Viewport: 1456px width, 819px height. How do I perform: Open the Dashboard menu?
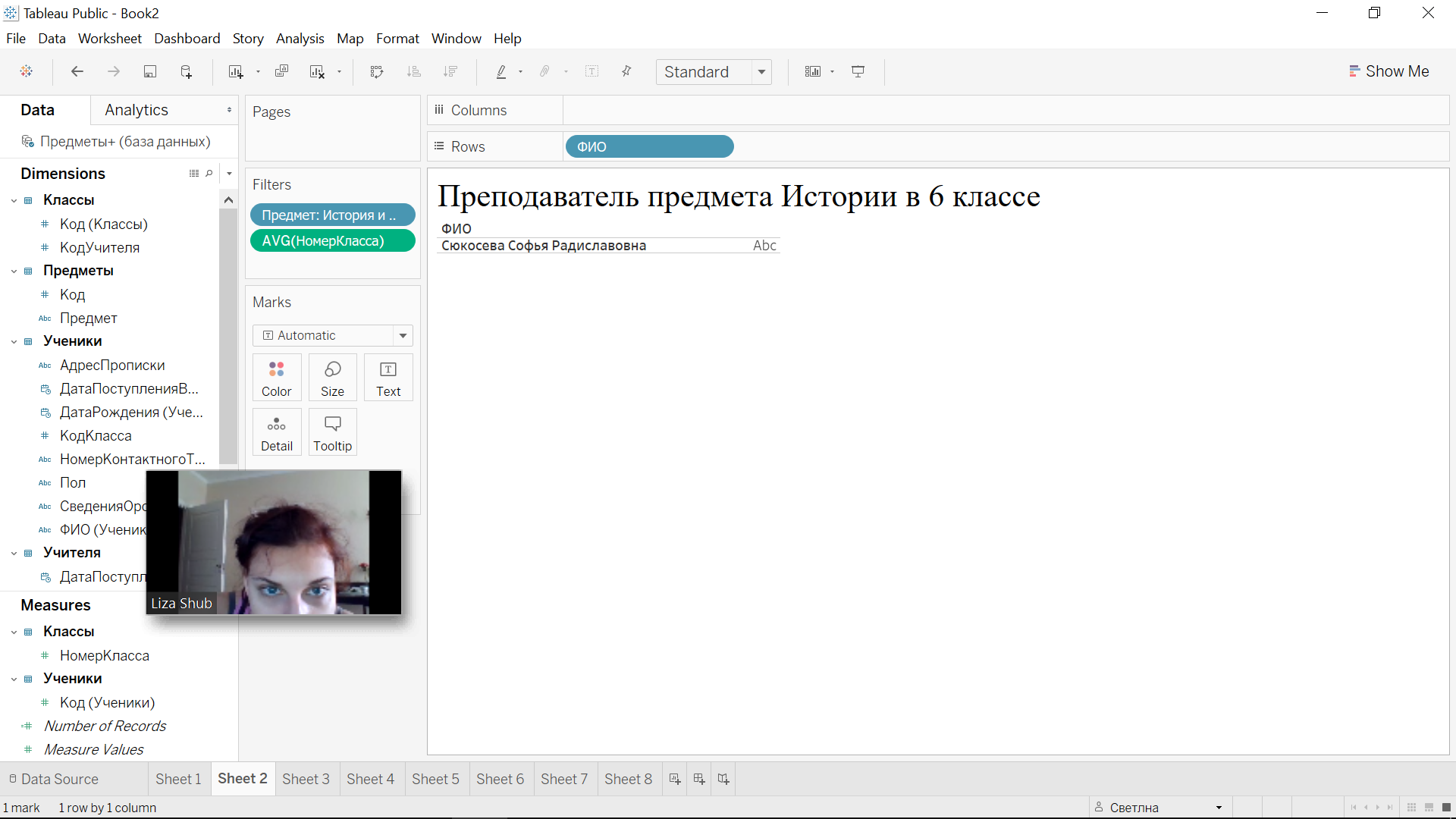pyautogui.click(x=187, y=38)
